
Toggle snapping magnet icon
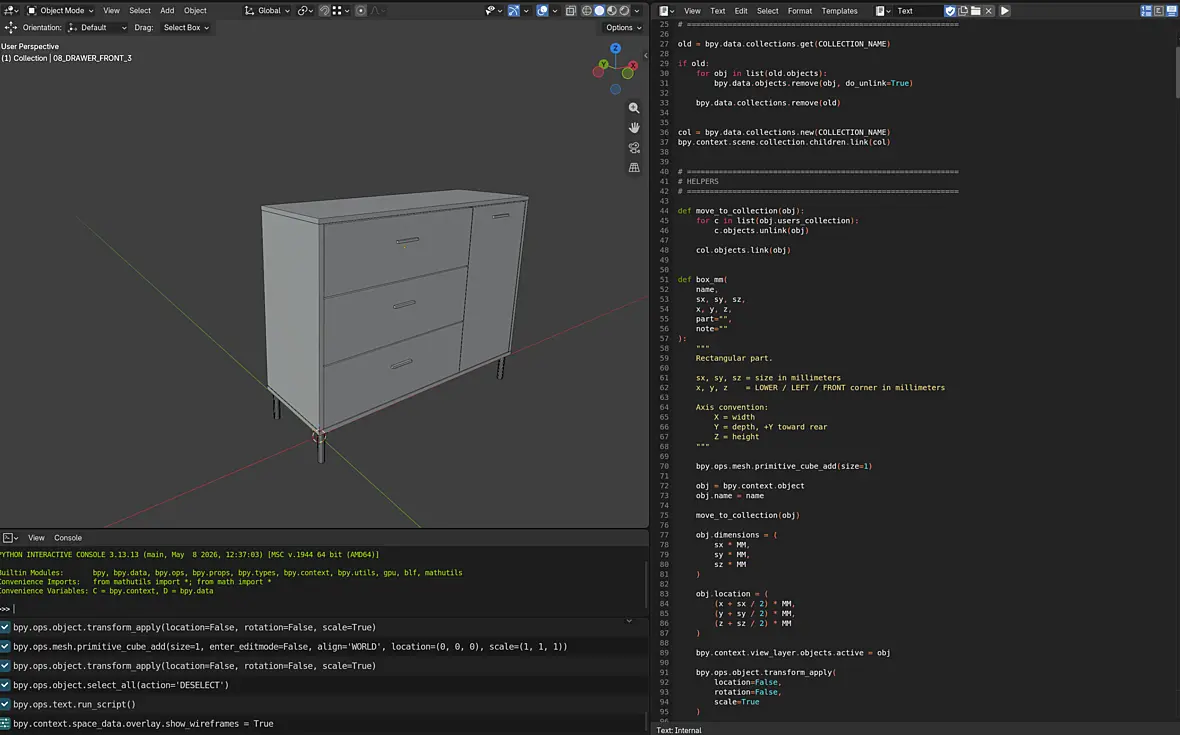[324, 11]
